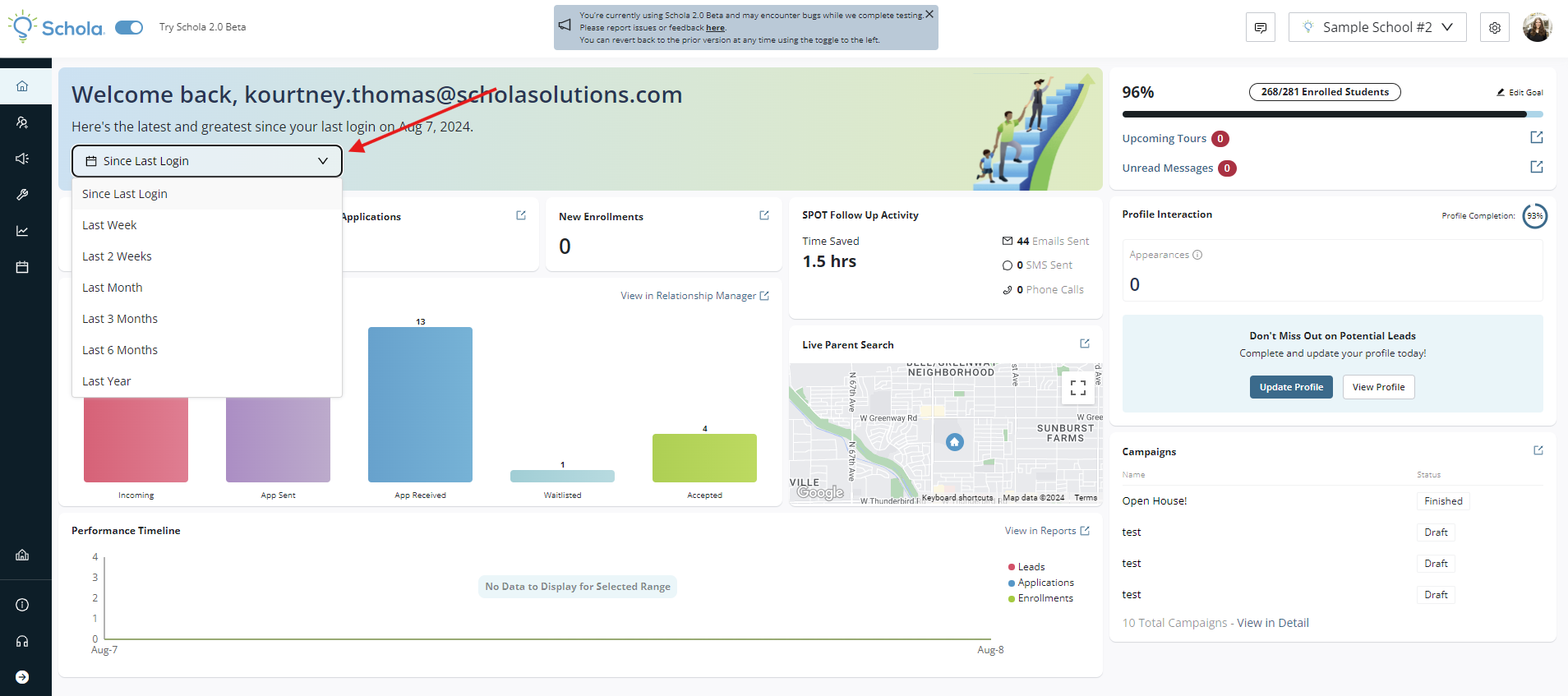Viewport: 1568px width, 696px height.
Task: Click the Appearances info icon
Action: pos(1197,255)
